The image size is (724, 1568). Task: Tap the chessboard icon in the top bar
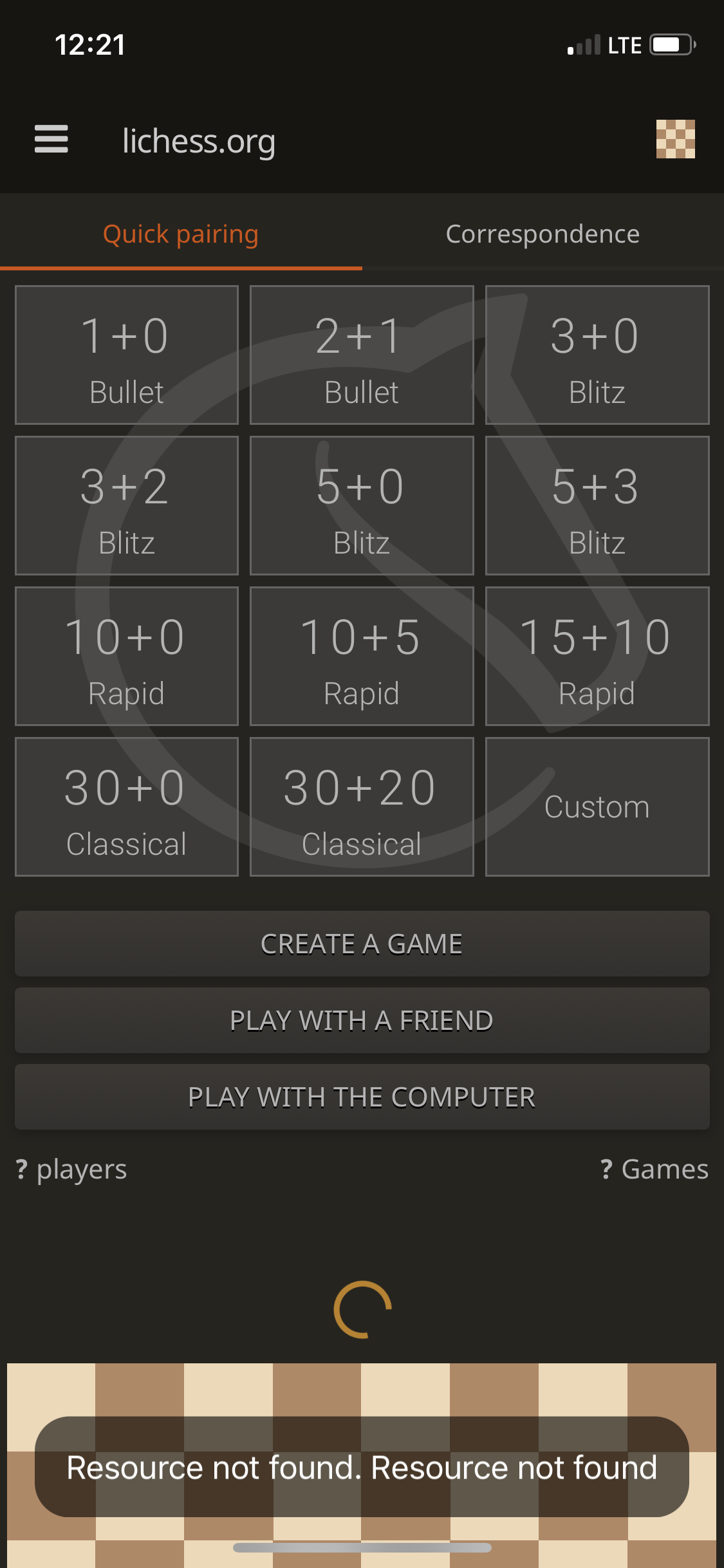click(x=676, y=140)
